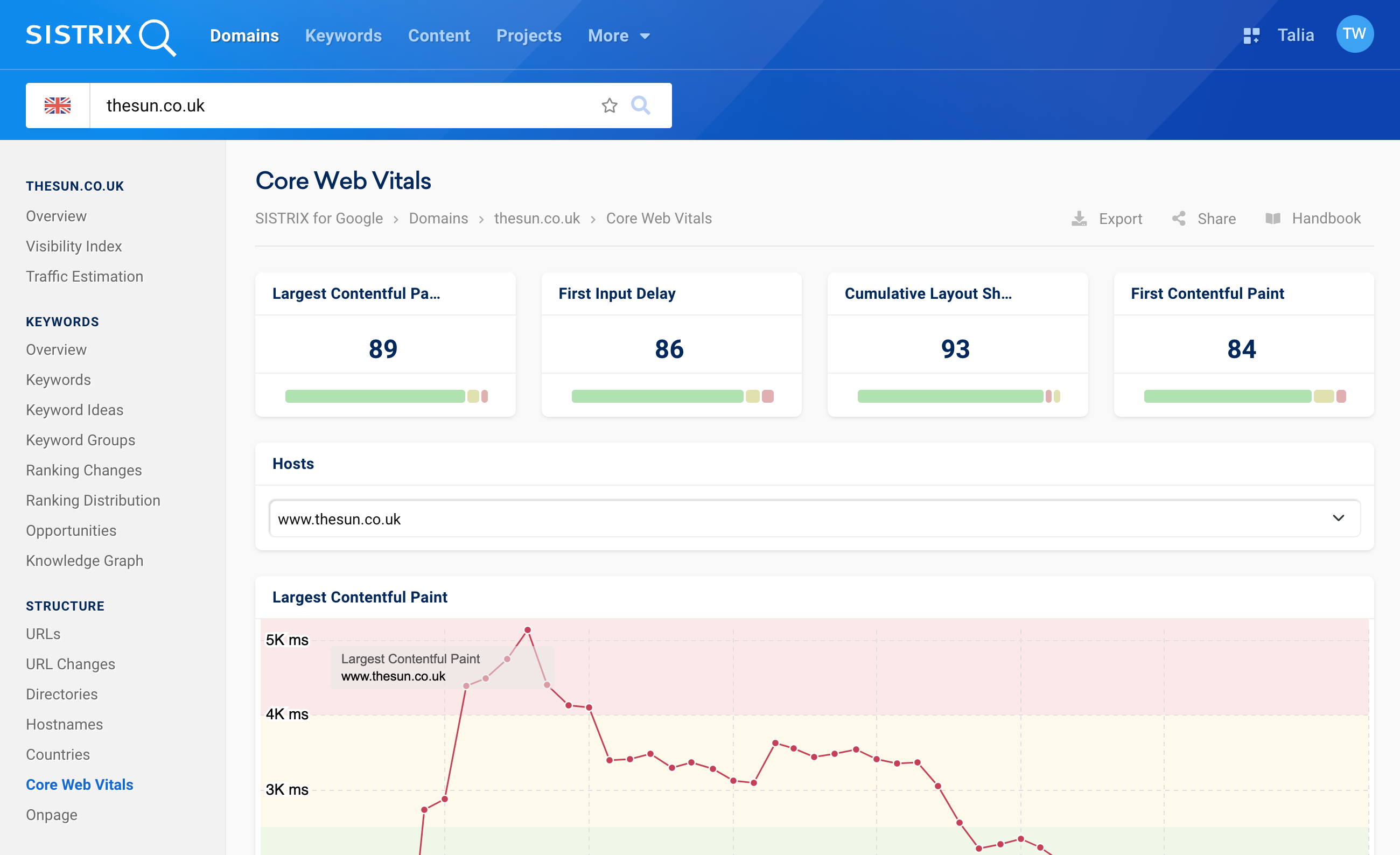Toggle the First Input Delay metric card
This screenshot has height=855, width=1400.
point(669,344)
